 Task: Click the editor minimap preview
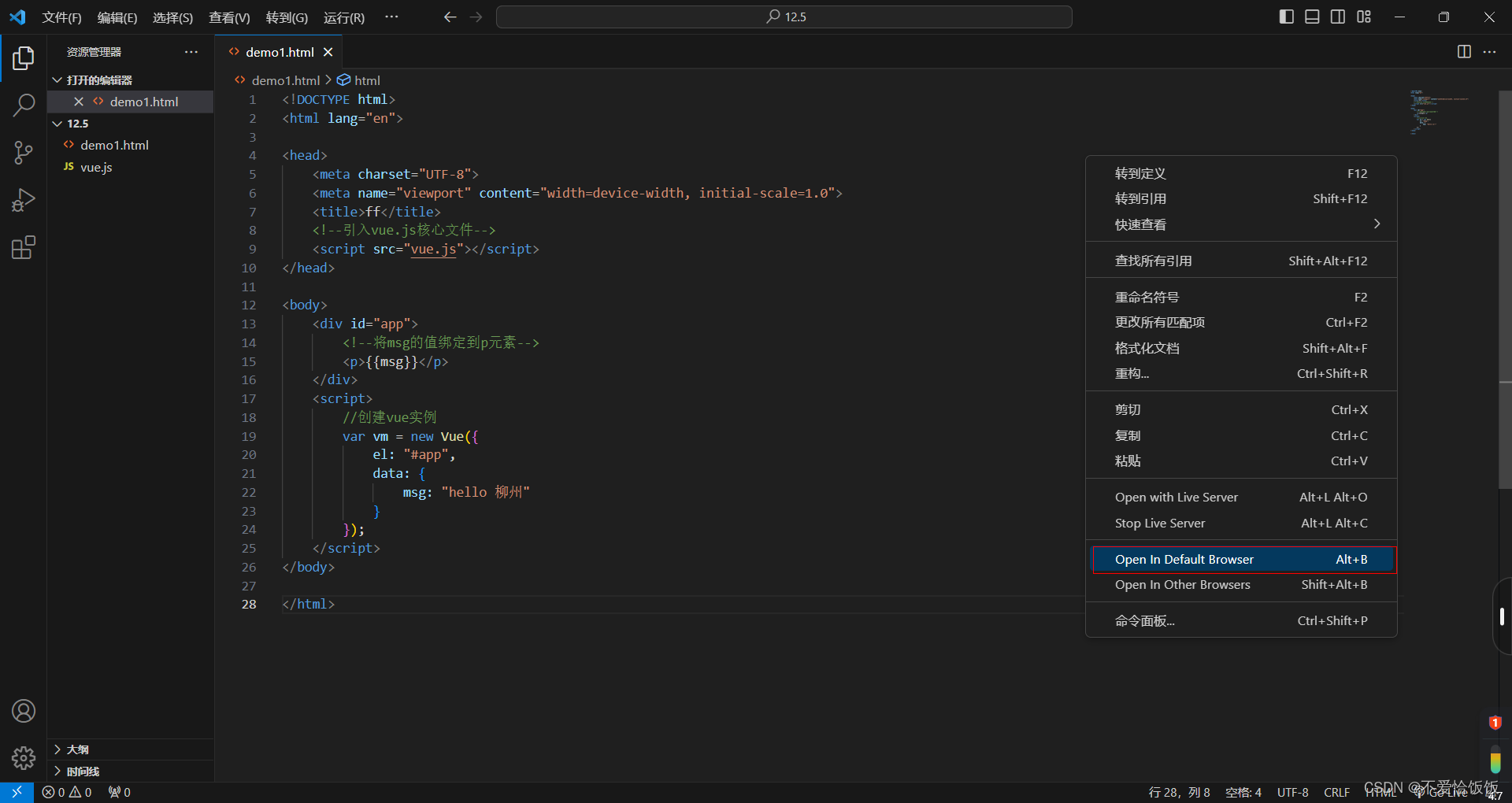click(x=1440, y=114)
